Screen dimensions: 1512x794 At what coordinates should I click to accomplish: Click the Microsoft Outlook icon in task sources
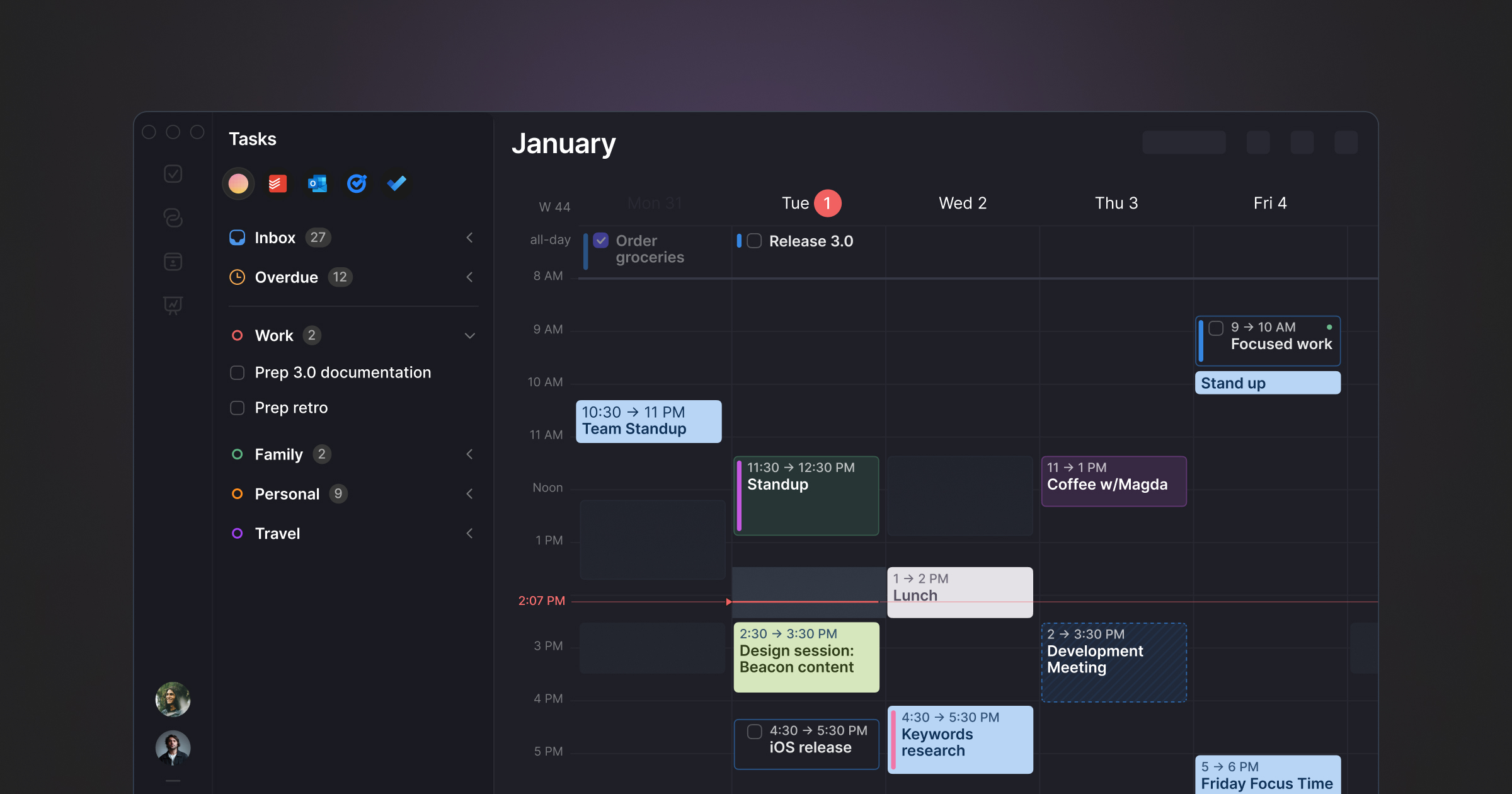point(317,183)
